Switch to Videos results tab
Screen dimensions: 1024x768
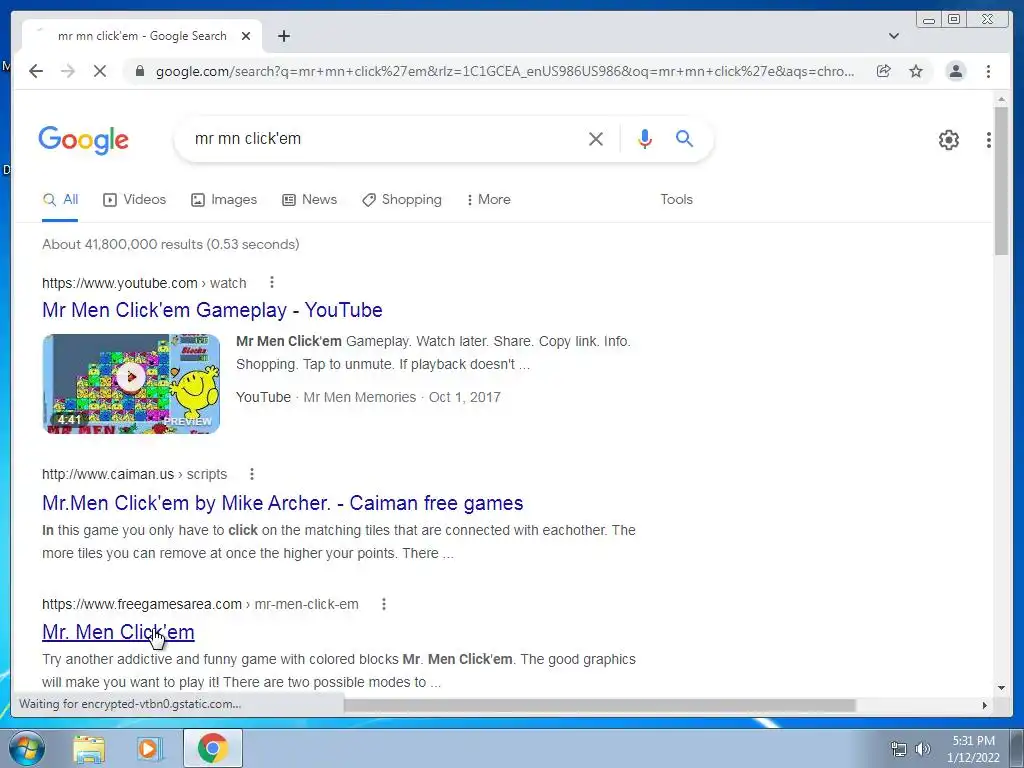pos(135,200)
